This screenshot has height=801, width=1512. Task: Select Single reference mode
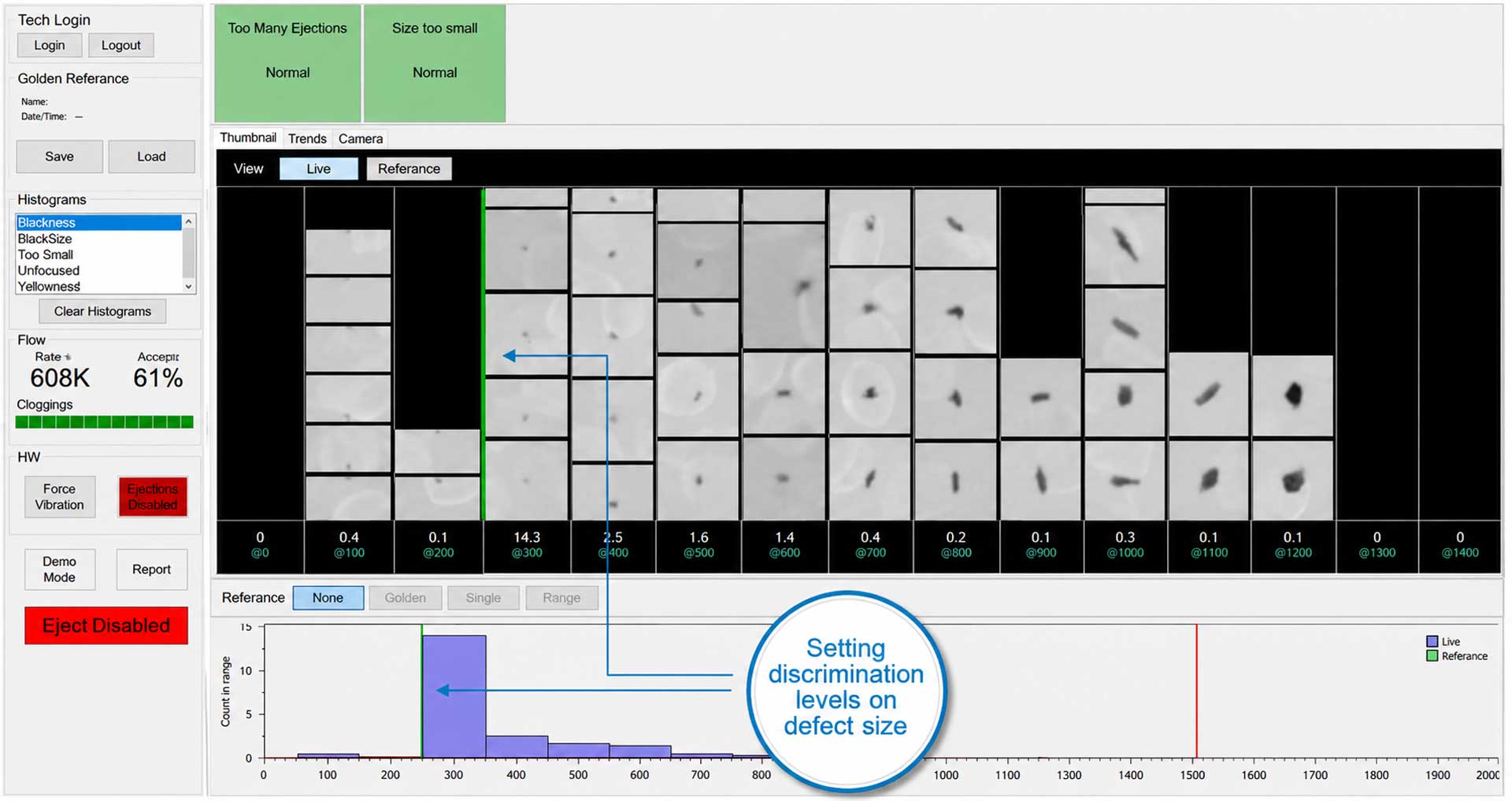[483, 598]
